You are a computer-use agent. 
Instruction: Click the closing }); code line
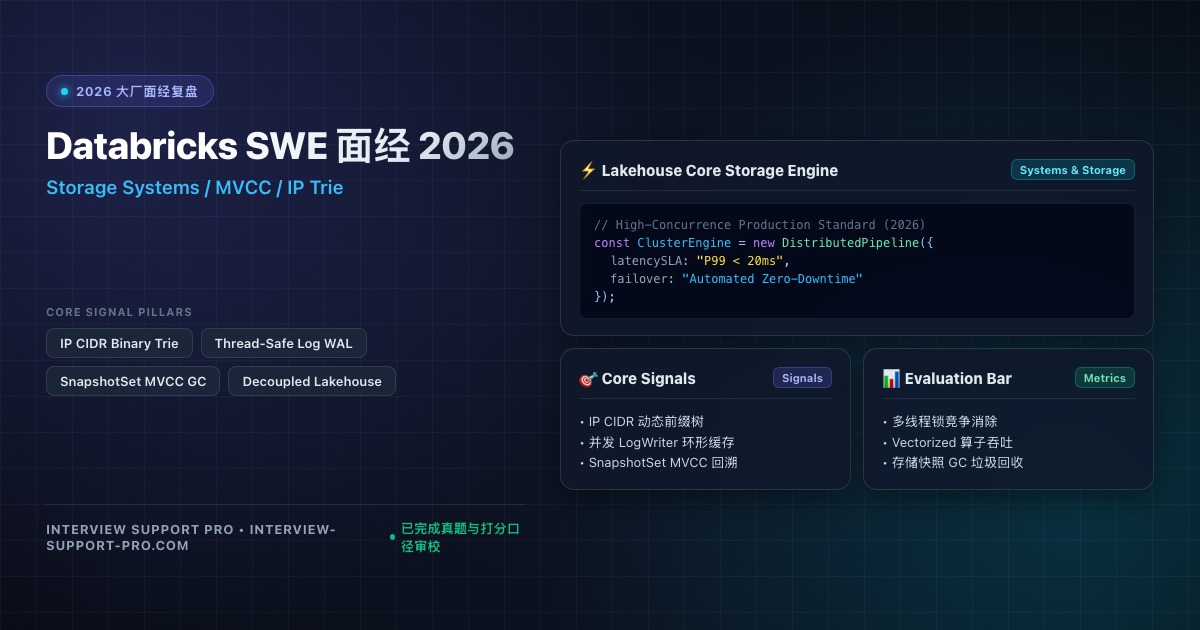click(604, 297)
